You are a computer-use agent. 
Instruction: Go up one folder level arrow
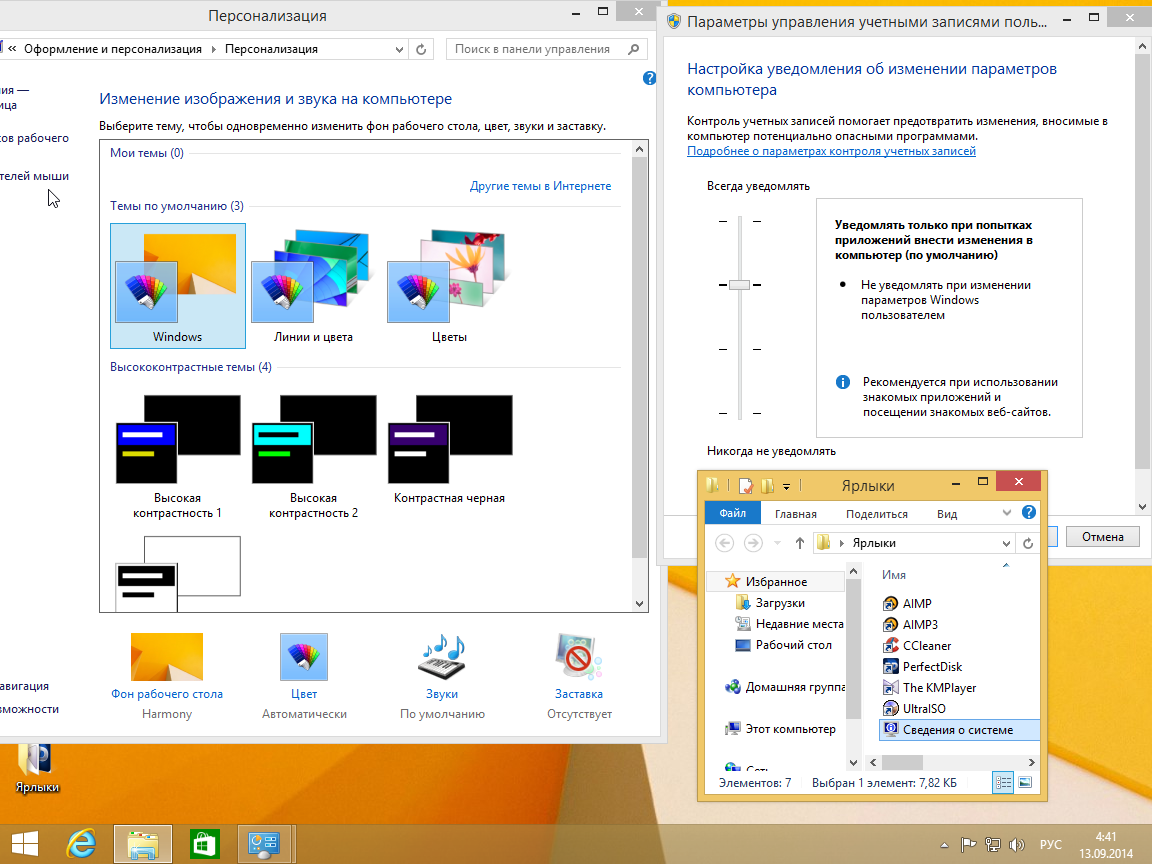coord(799,543)
